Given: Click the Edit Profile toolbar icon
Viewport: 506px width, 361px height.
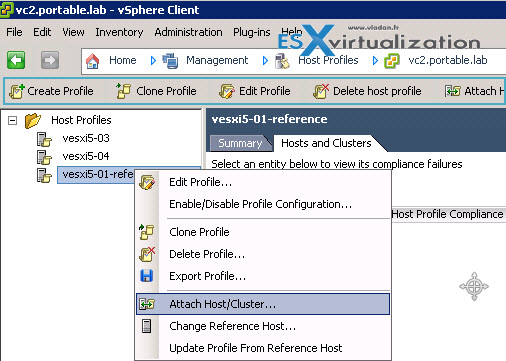Looking at the screenshot, I should tap(227, 91).
